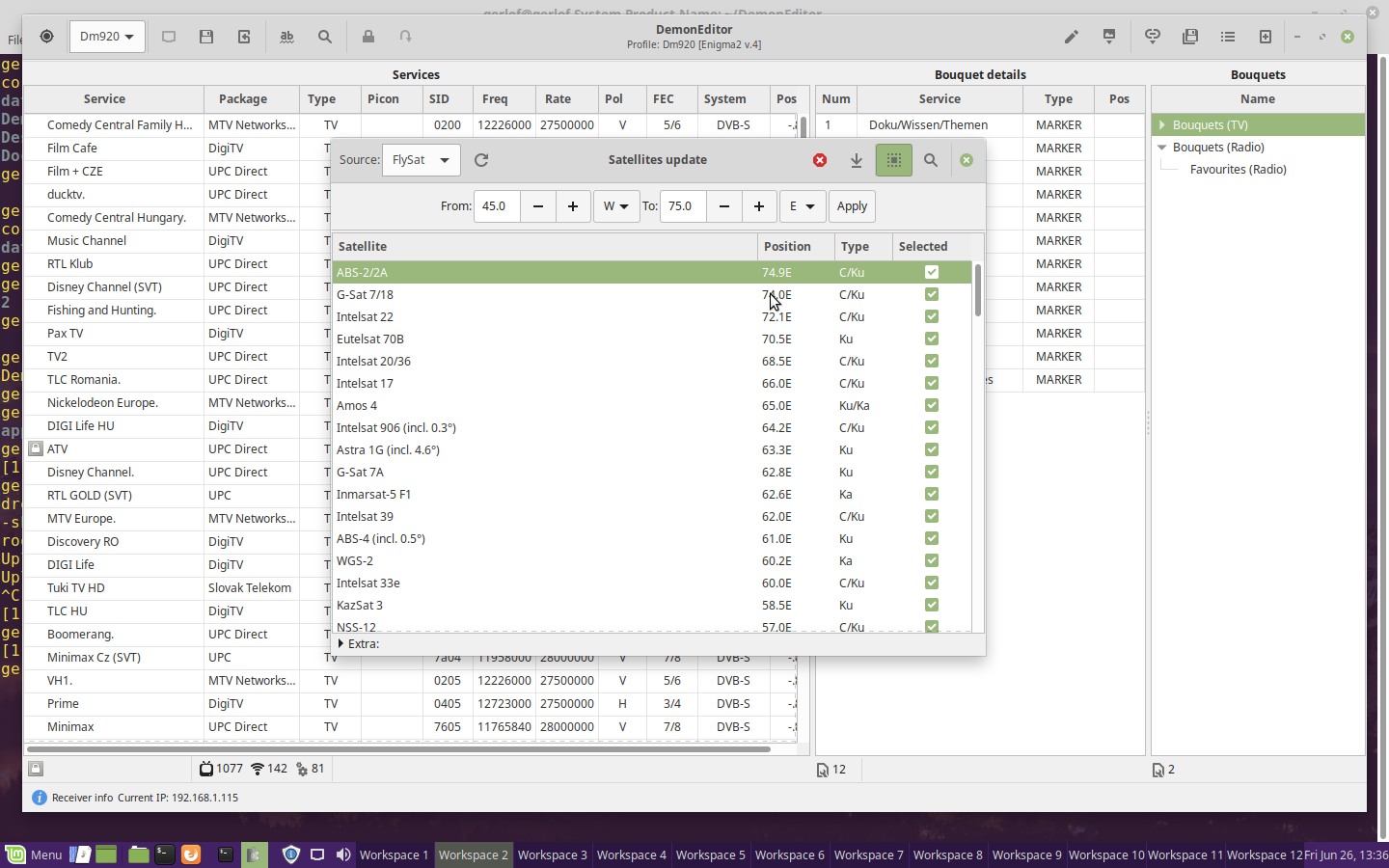
Task: Click the Apply button
Action: tap(852, 206)
